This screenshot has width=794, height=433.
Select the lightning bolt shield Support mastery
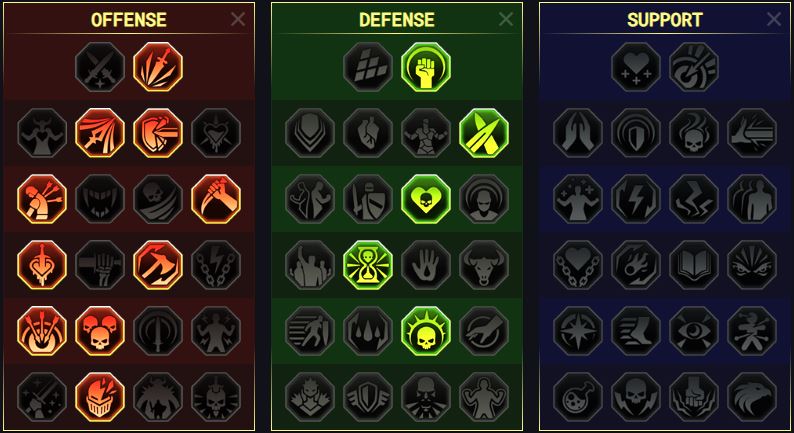(636, 199)
